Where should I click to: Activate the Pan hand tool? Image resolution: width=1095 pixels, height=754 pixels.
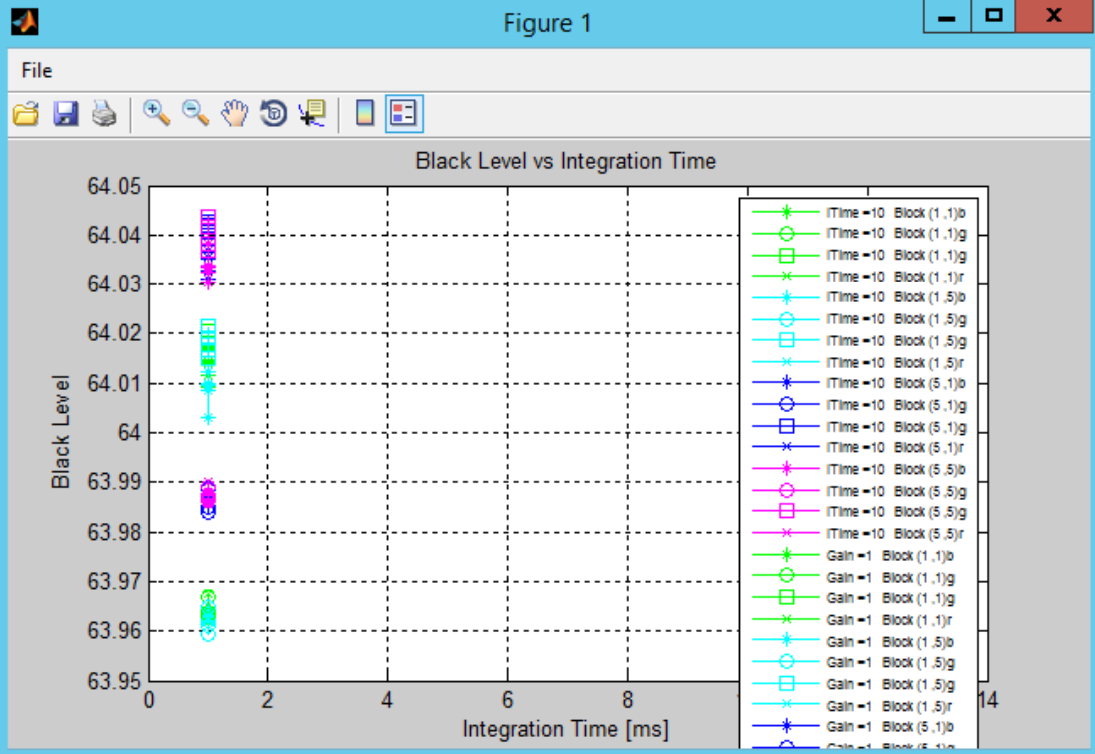(x=234, y=114)
